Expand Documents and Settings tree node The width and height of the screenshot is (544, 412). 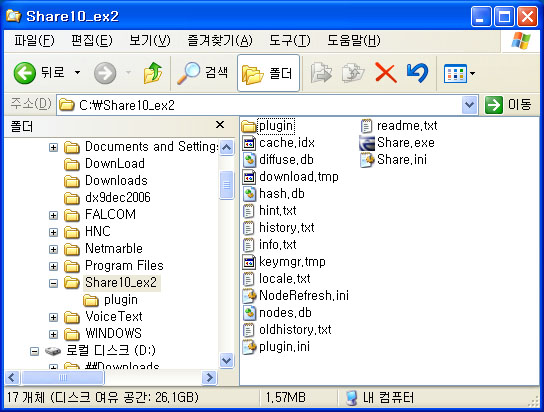point(53,147)
